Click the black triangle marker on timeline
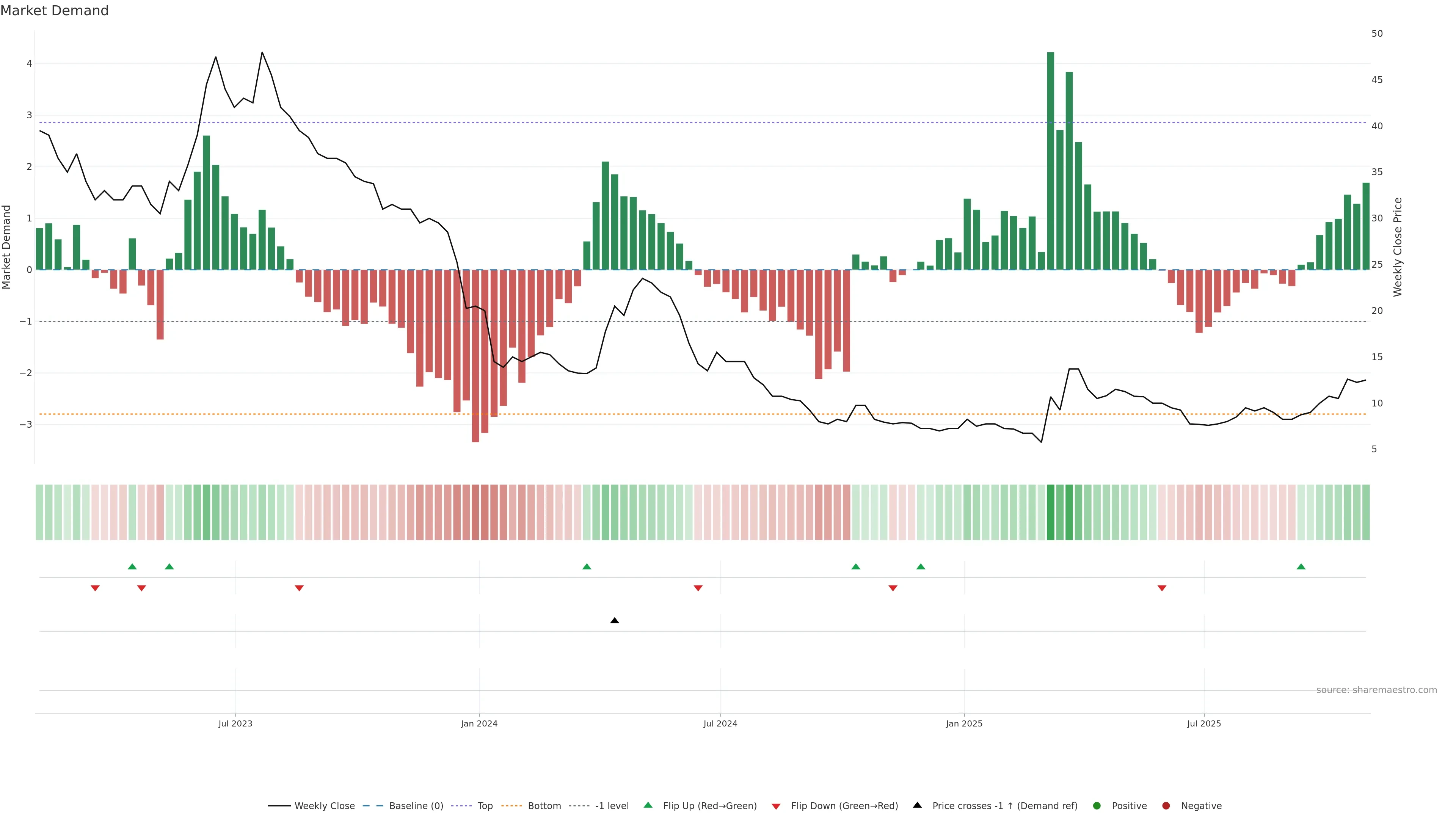 pyautogui.click(x=614, y=621)
